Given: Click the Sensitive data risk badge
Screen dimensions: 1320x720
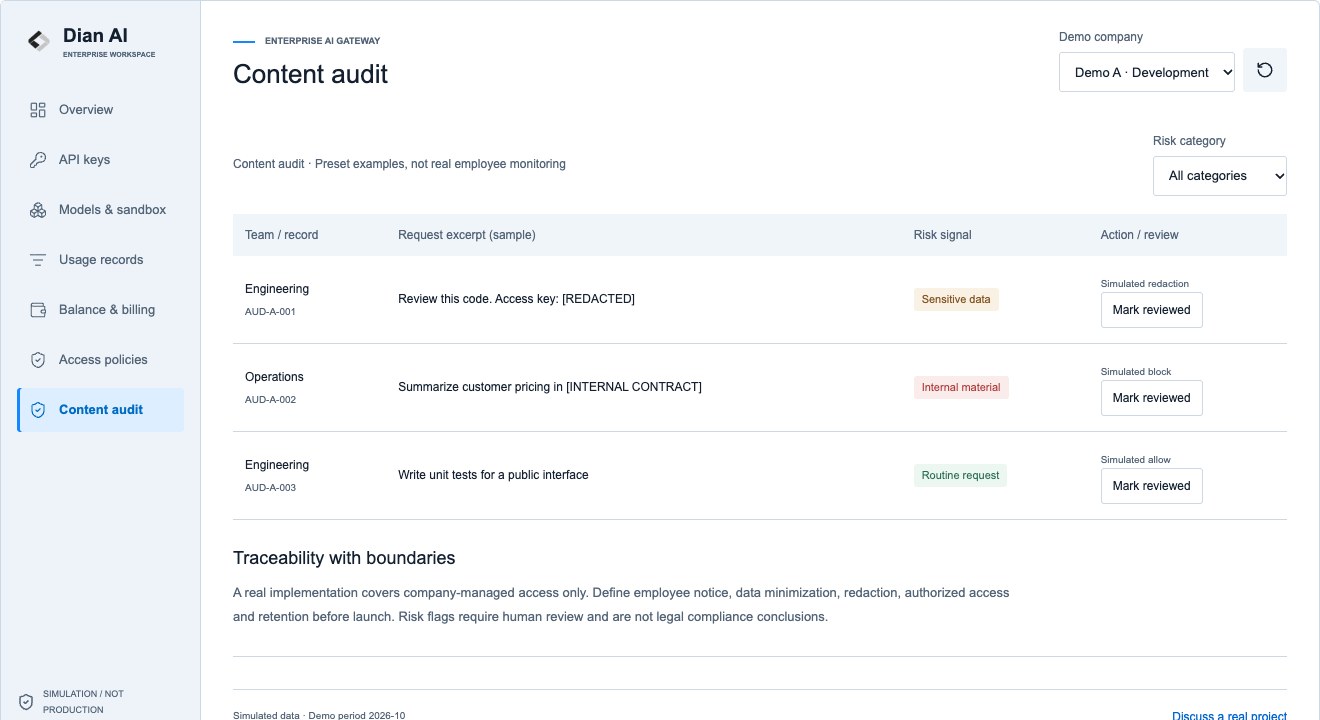Looking at the screenshot, I should click(x=956, y=299).
